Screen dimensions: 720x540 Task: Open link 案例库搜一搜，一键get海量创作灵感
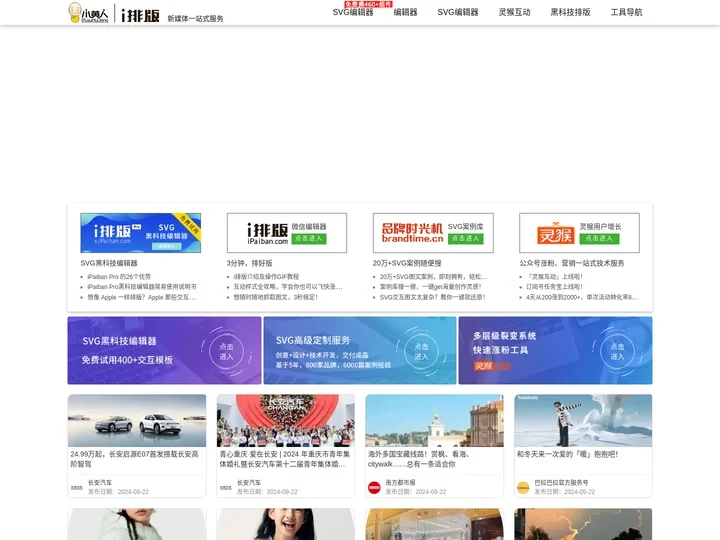(431, 287)
